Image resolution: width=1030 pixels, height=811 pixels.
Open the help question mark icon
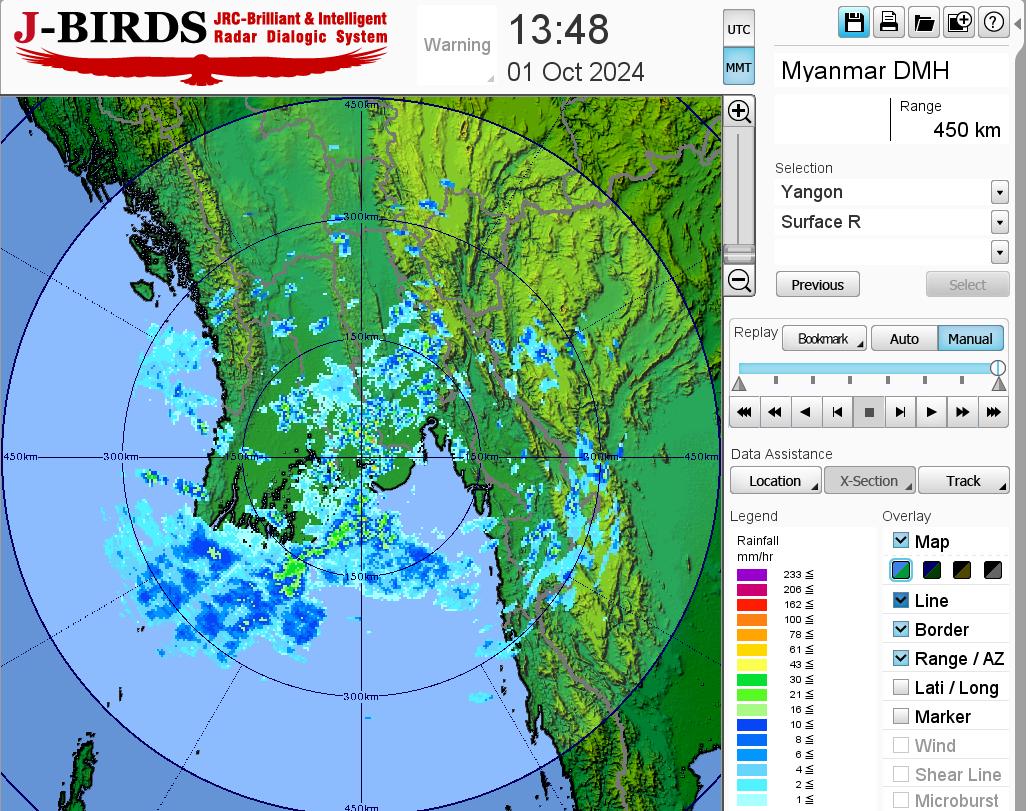pyautogui.click(x=993, y=23)
